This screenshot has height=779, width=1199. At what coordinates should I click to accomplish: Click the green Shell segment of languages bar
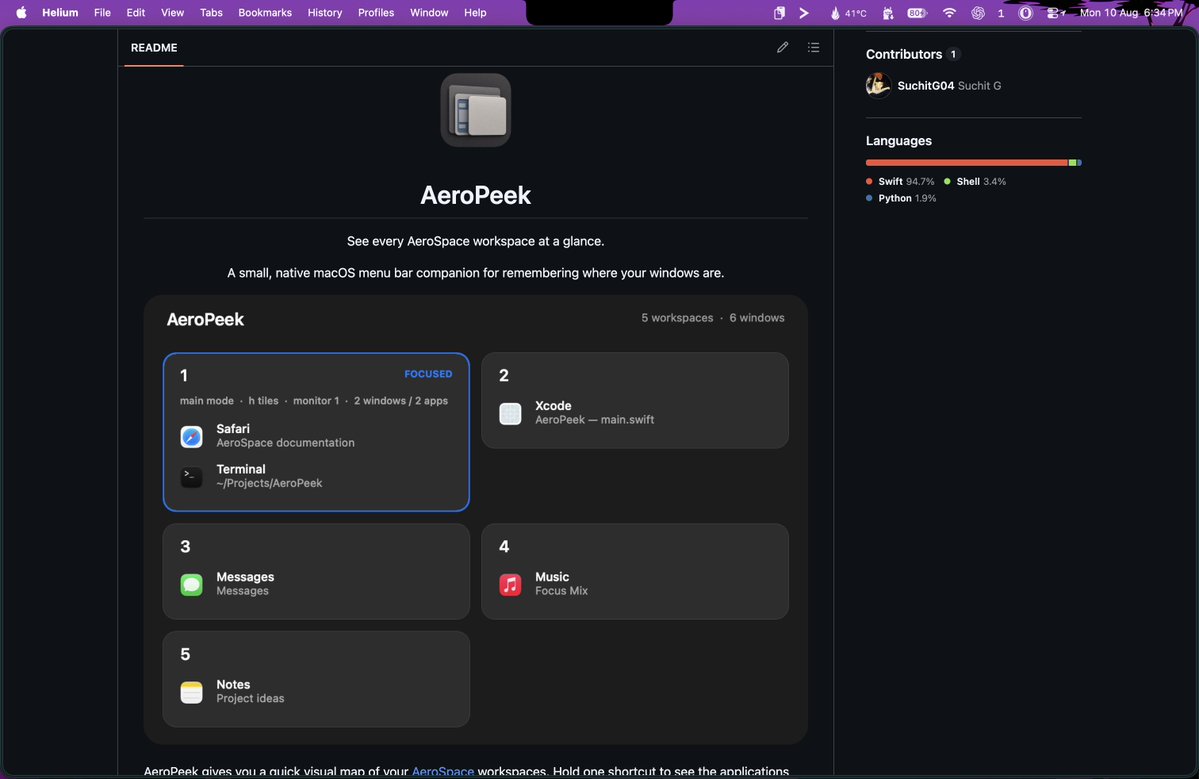click(x=1073, y=163)
